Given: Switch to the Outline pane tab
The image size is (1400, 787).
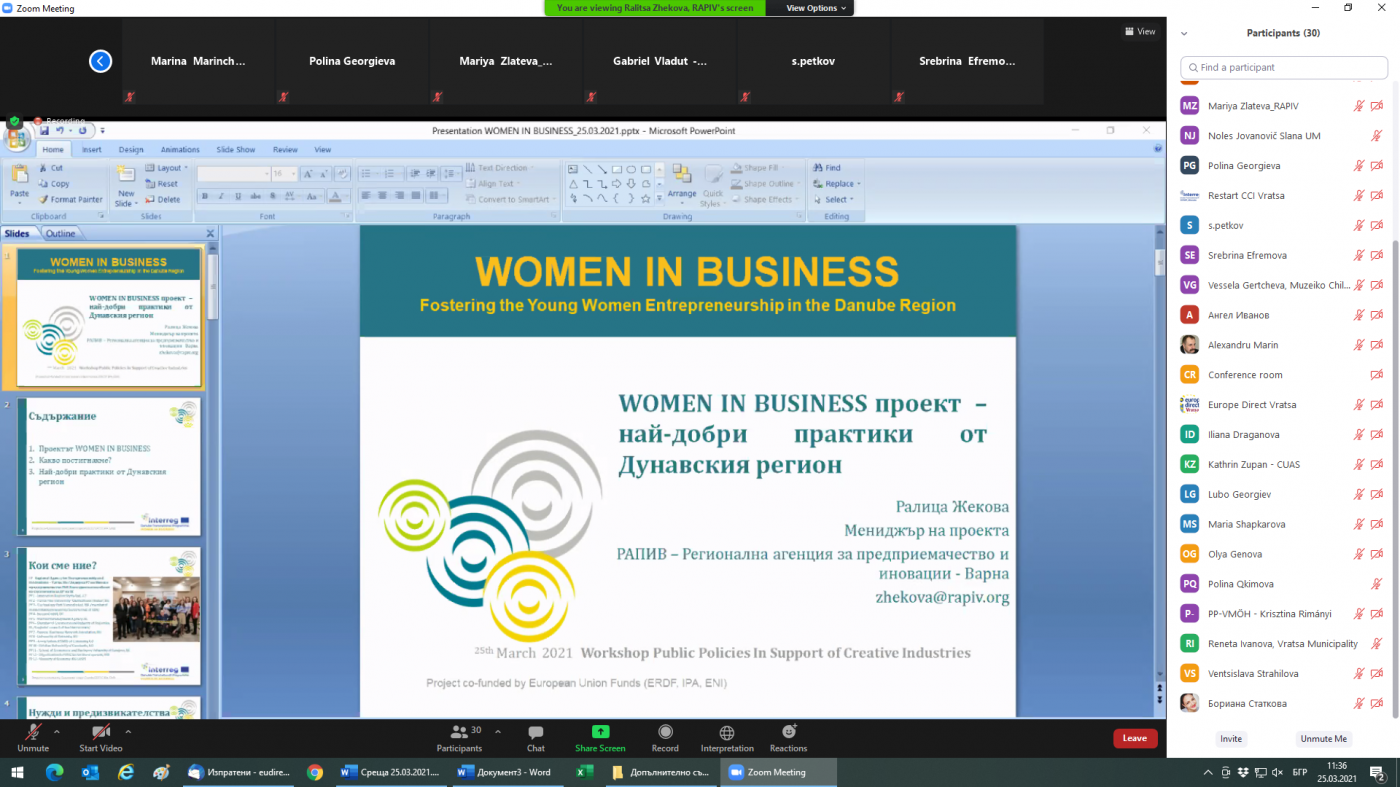Looking at the screenshot, I should (x=60, y=233).
